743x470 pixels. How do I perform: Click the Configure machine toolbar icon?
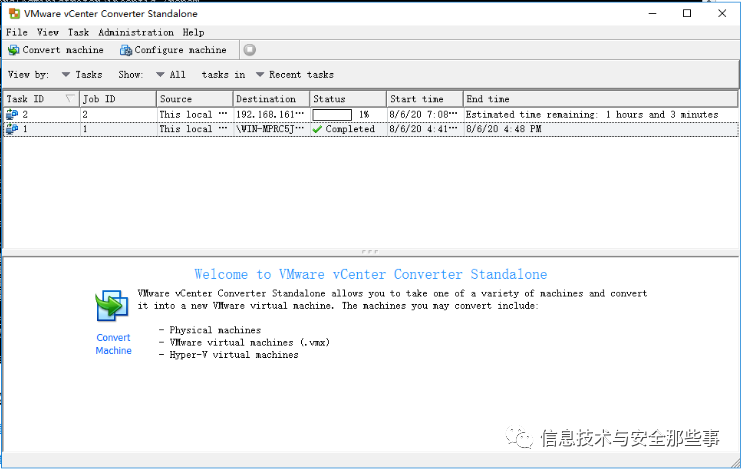click(x=126, y=50)
